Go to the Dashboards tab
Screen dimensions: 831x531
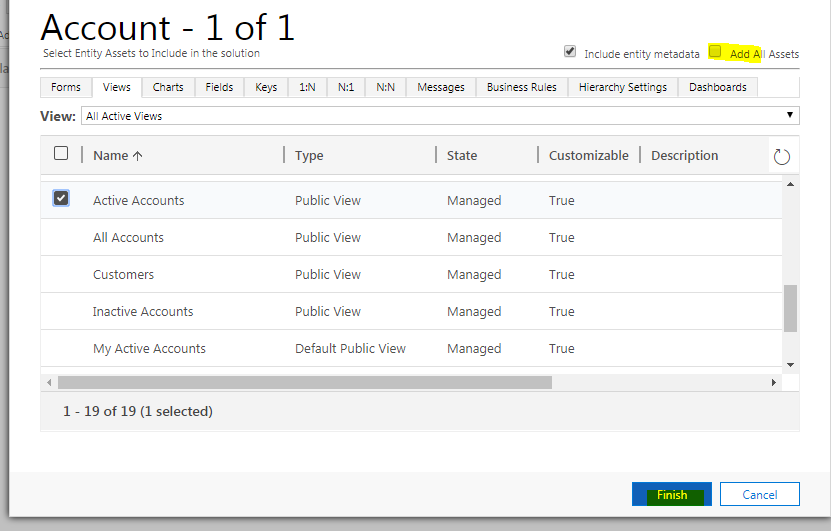(717, 88)
